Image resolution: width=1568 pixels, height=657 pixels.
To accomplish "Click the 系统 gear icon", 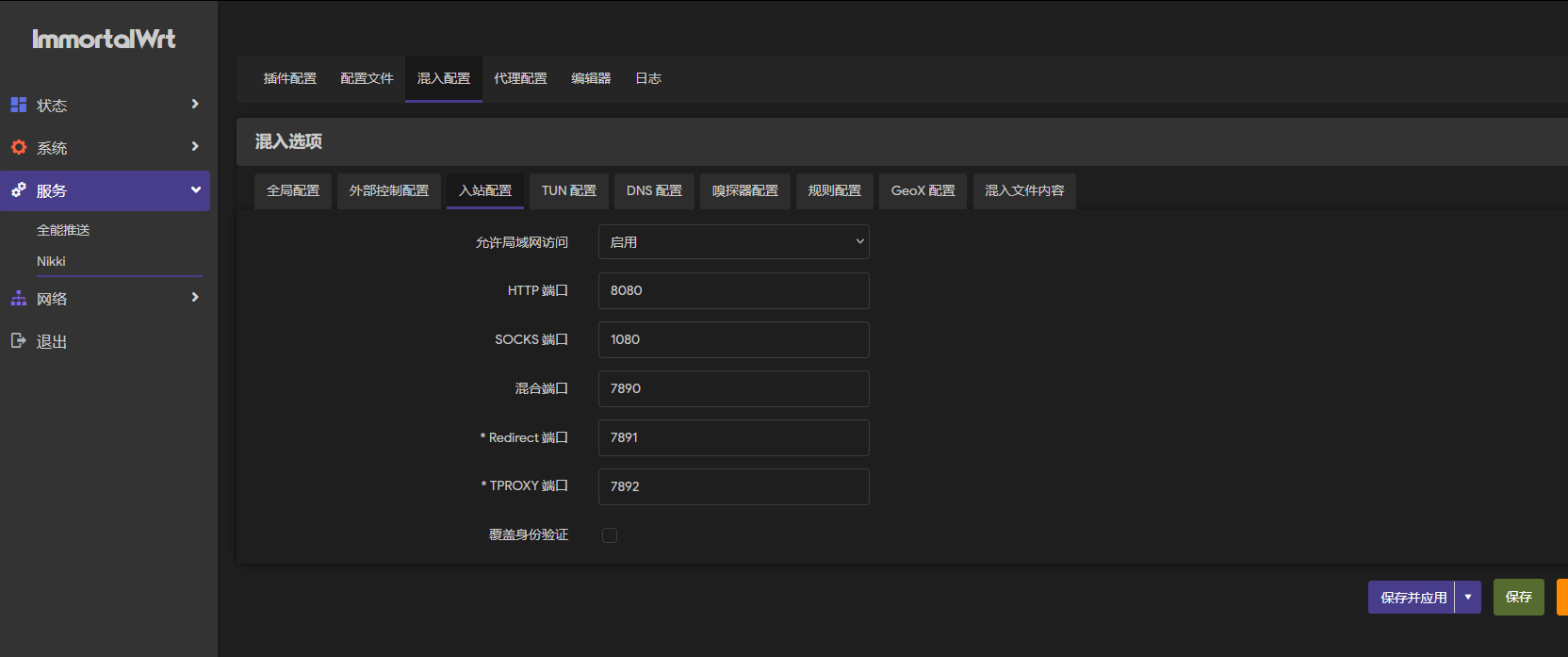I will click(x=19, y=147).
